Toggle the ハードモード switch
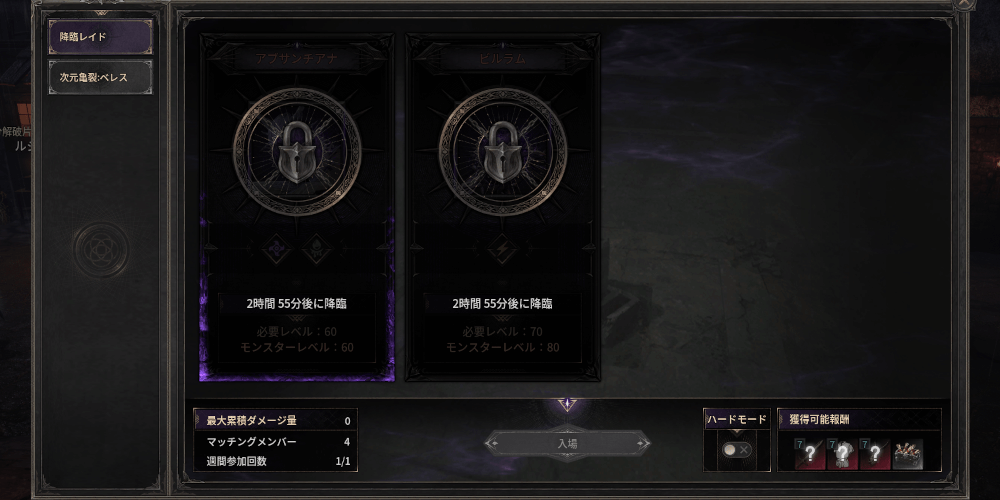Image resolution: width=1000 pixels, height=500 pixels. click(x=737, y=450)
